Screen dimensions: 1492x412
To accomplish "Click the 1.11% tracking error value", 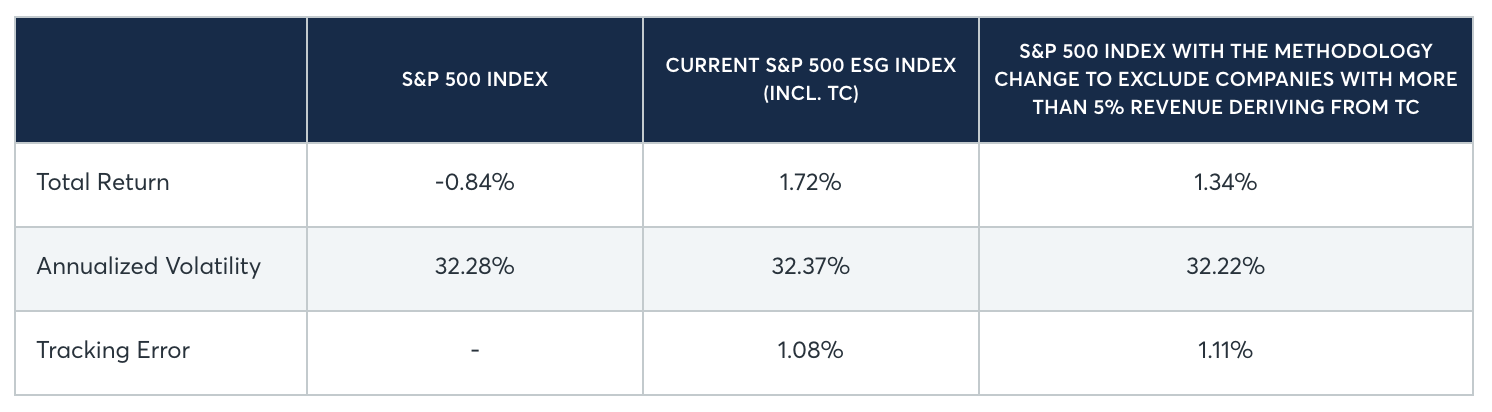I will [1225, 350].
